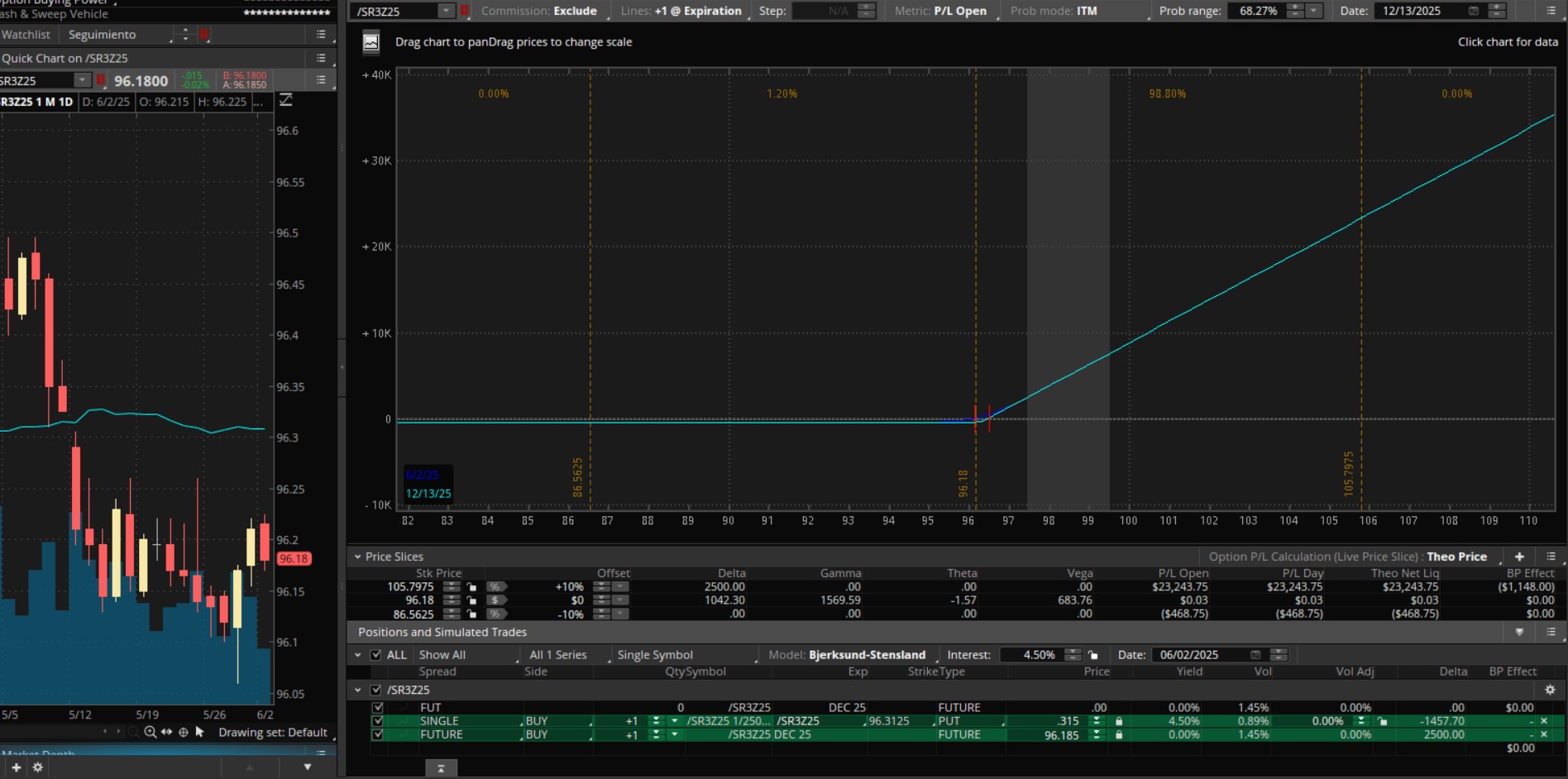1568x779 pixels.
Task: Toggle the /SR3Z25 group checkbox
Action: pos(376,690)
